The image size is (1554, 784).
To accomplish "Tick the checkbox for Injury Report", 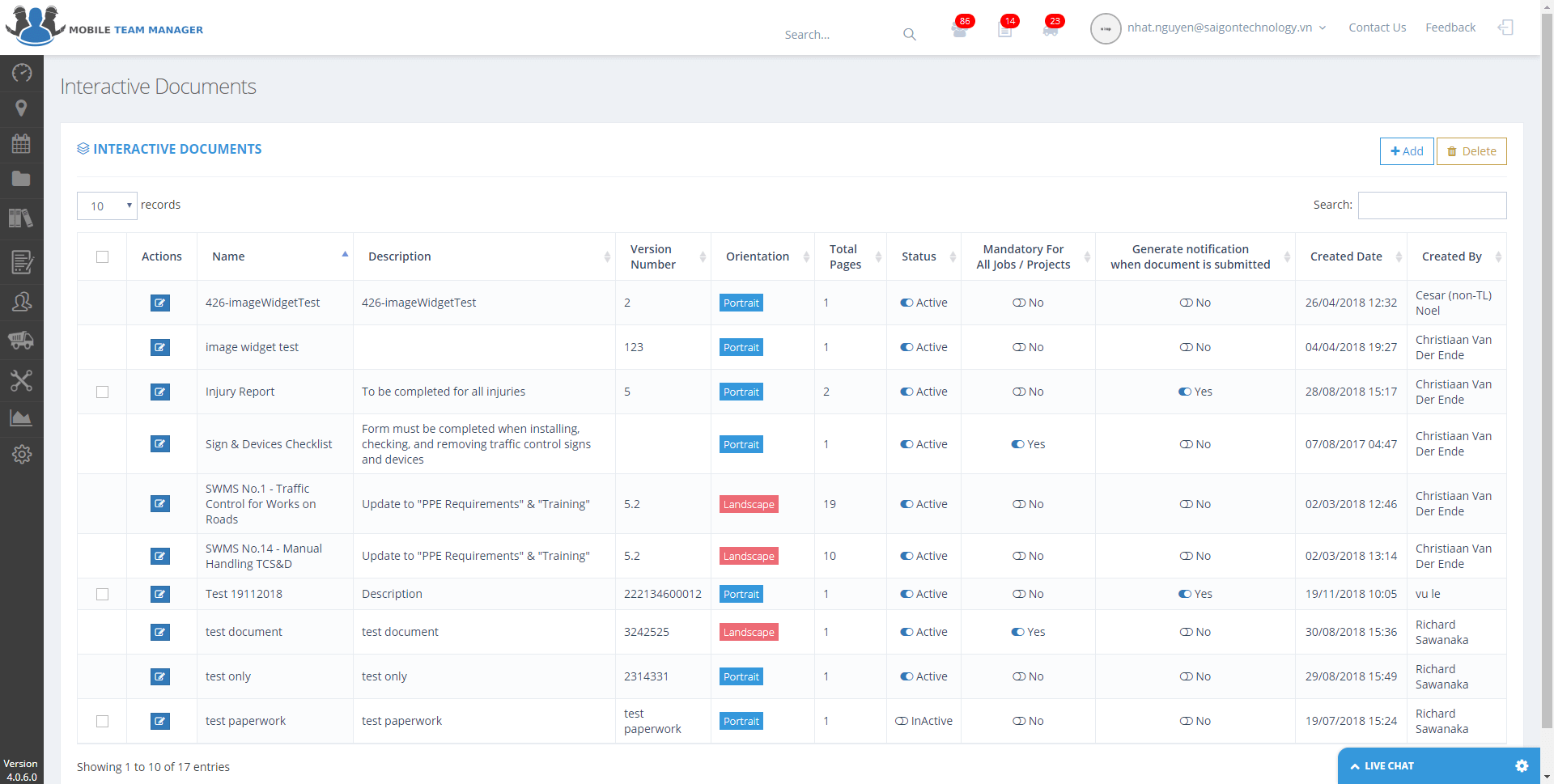I will (x=102, y=392).
